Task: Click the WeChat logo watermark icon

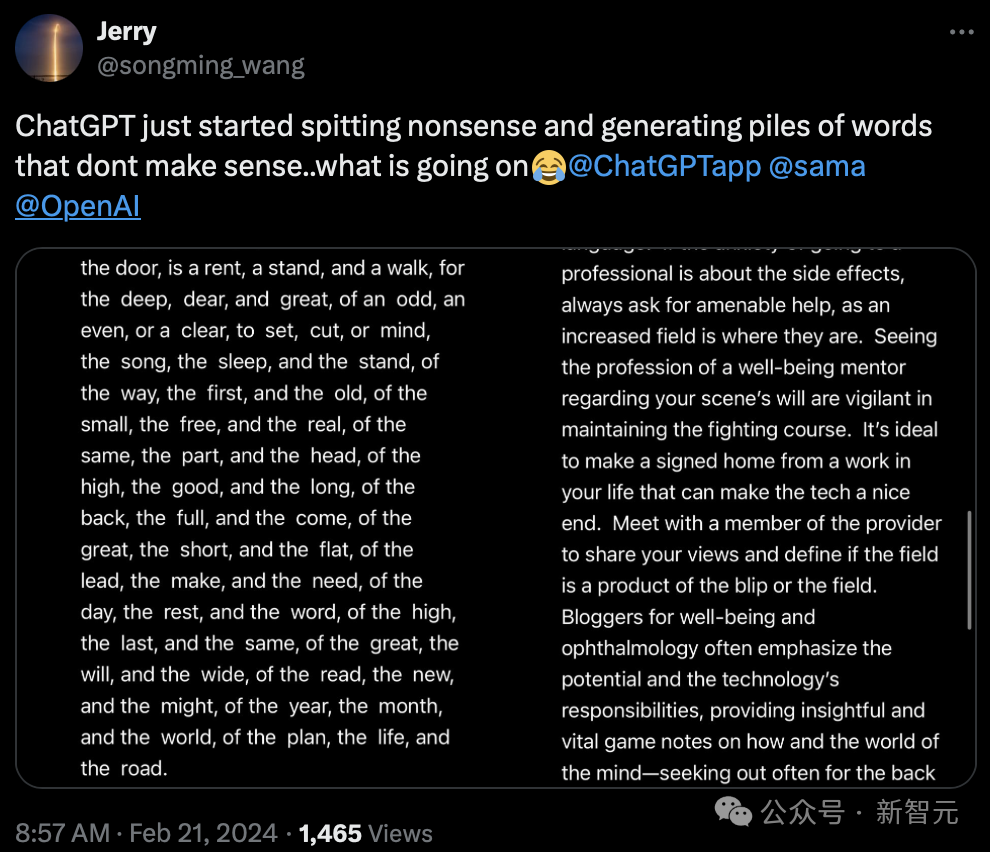Action: [x=733, y=812]
